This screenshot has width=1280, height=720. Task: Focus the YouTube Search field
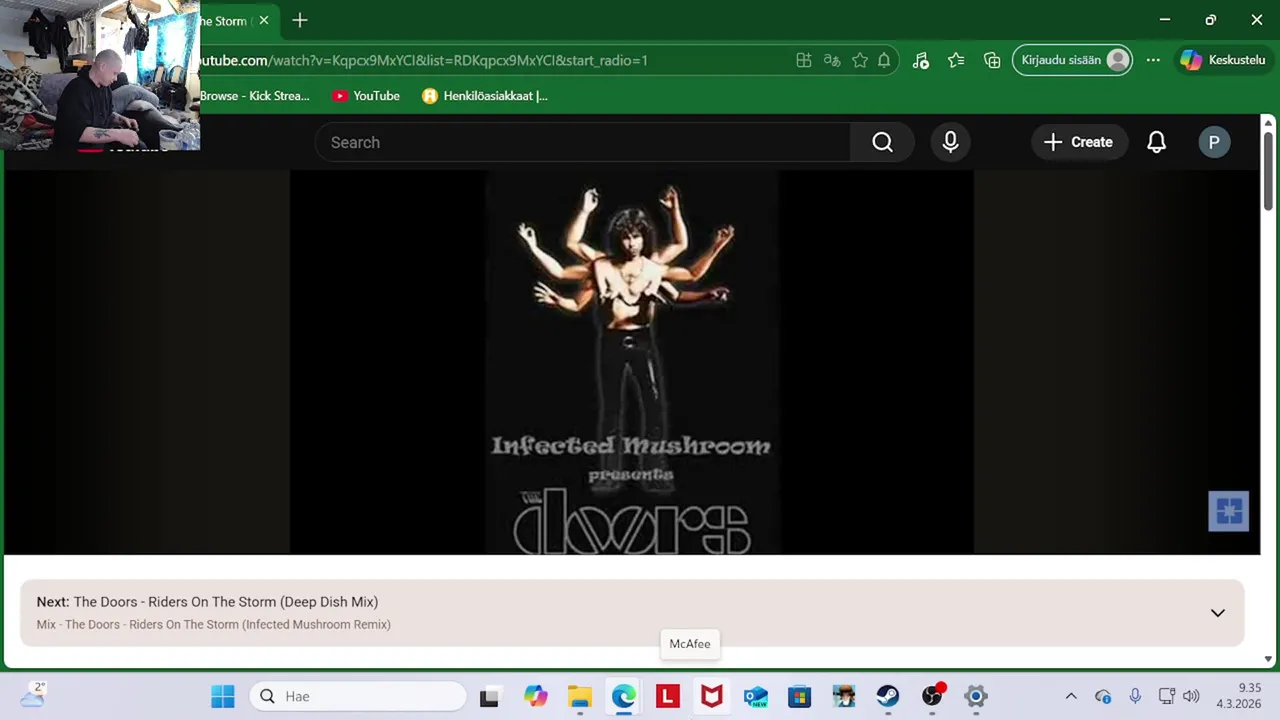(583, 142)
